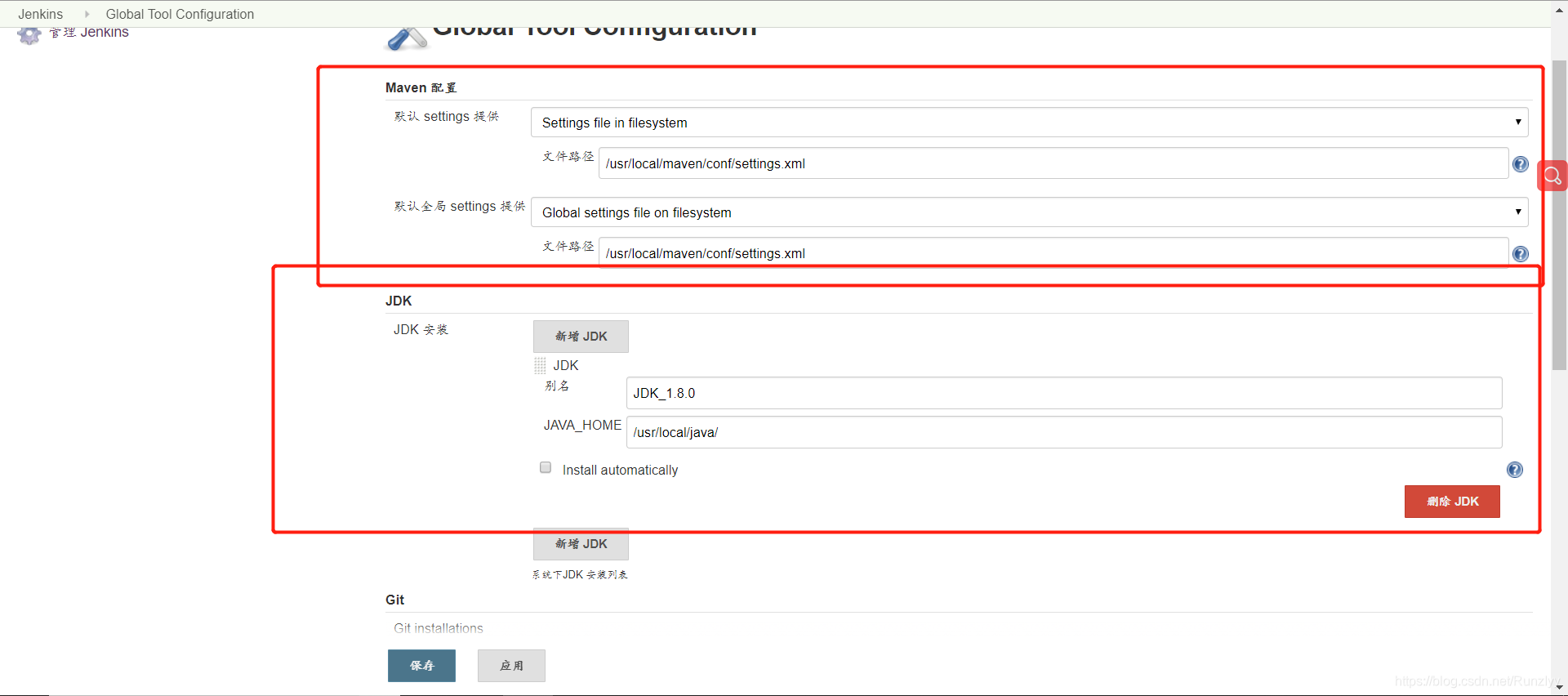Click the JDK 安装 label
Screen dimensions: 1568x696
(421, 329)
